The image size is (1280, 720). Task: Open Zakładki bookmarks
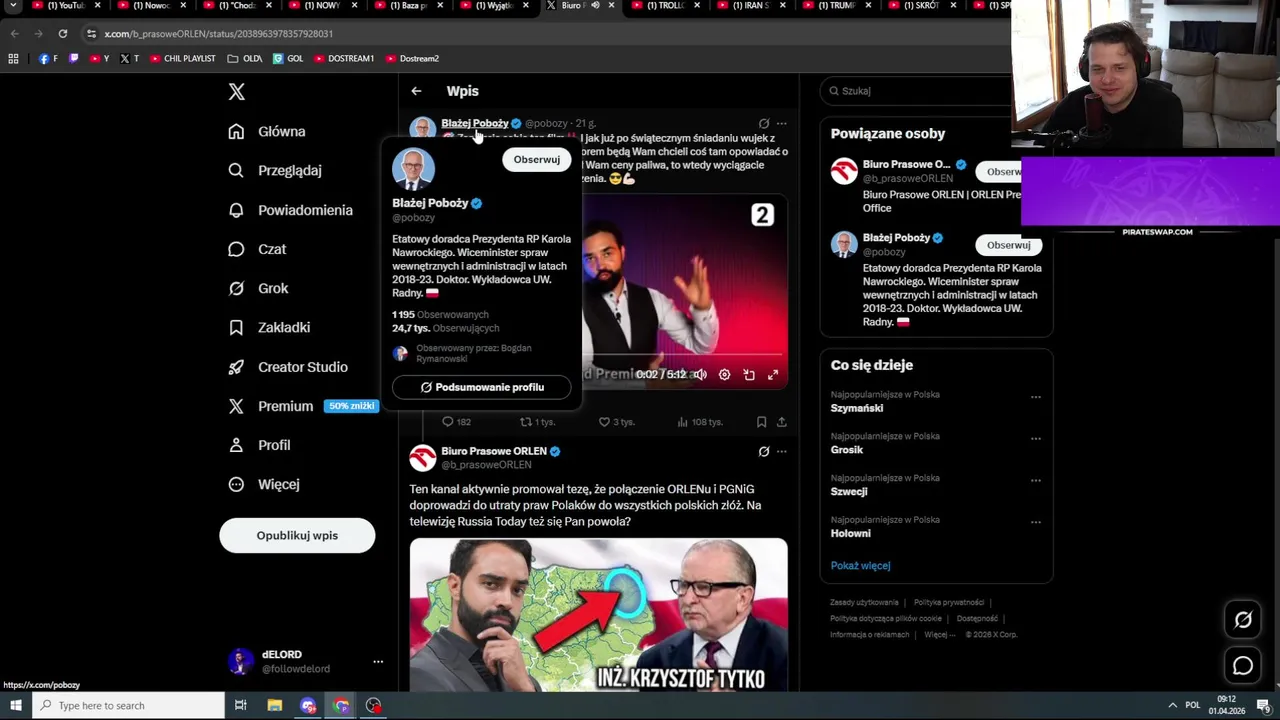click(269, 327)
